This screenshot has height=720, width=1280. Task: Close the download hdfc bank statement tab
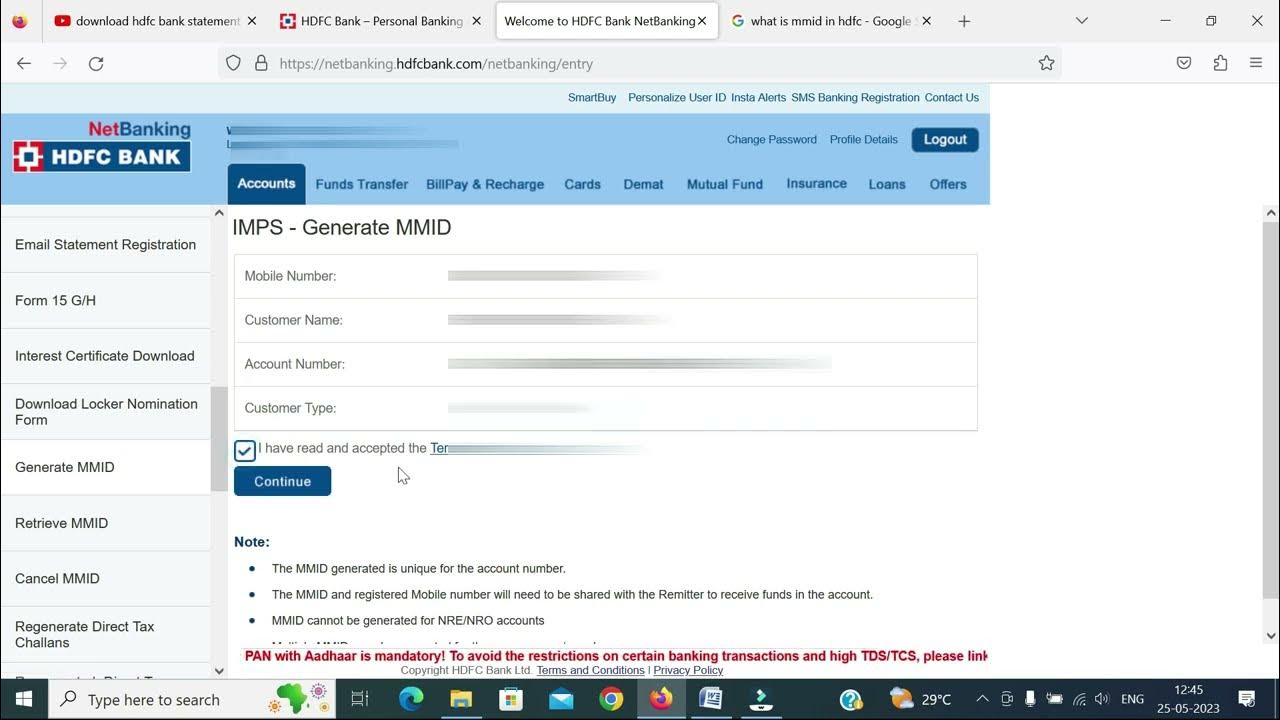[x=251, y=21]
